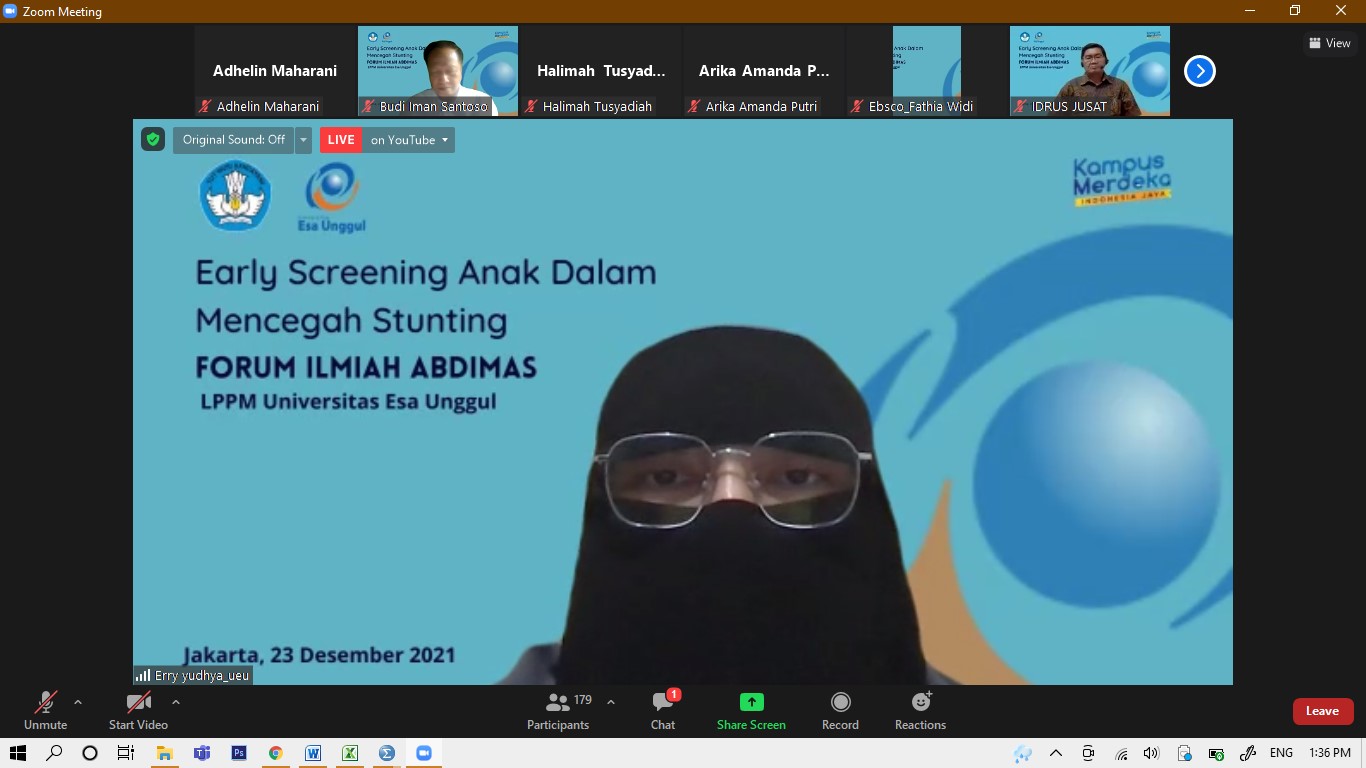The image size is (1366, 768).
Task: Start recording with the Record button
Action: [840, 711]
